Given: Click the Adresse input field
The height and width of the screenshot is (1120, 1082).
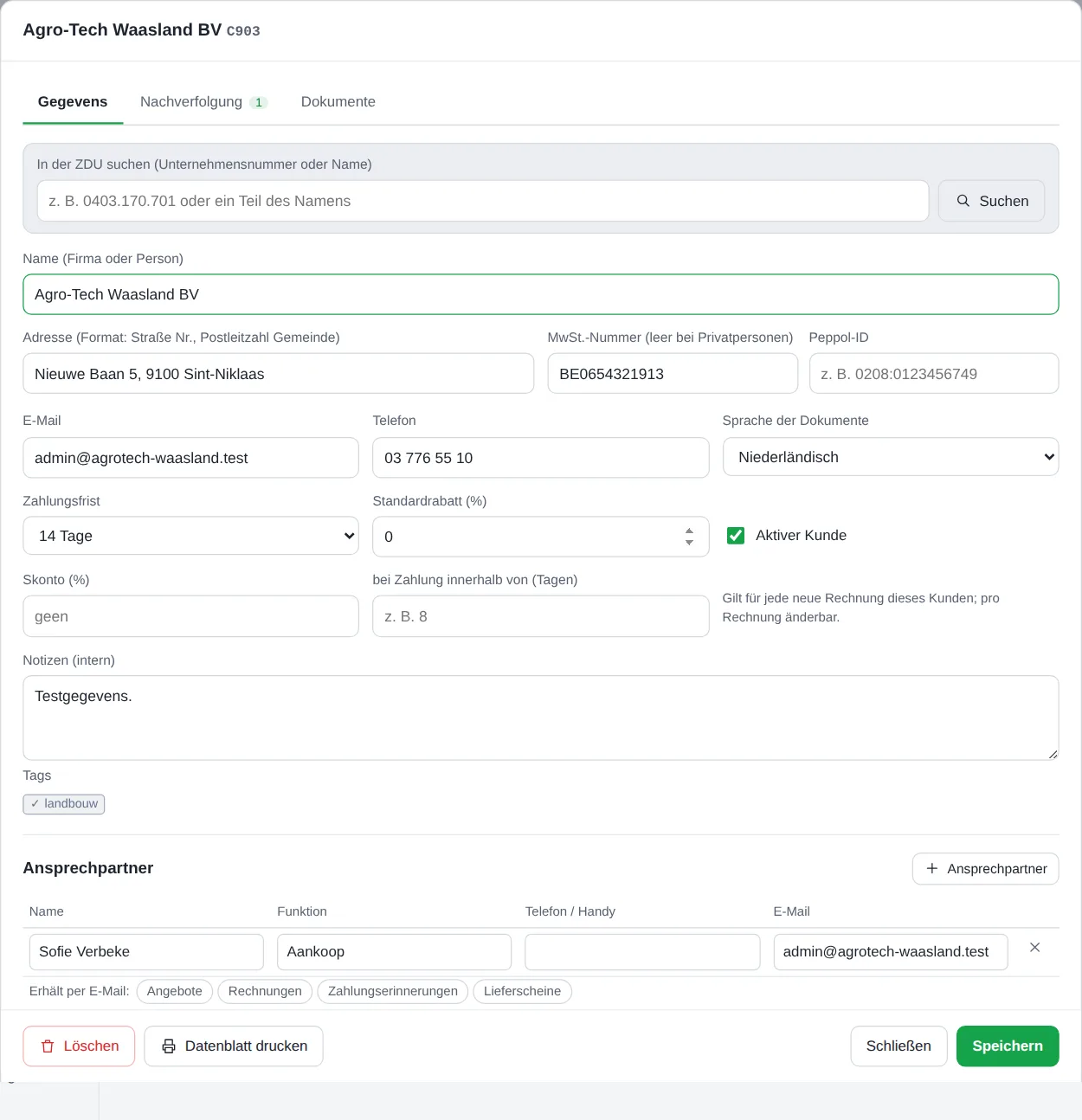Looking at the screenshot, I should click(x=279, y=374).
